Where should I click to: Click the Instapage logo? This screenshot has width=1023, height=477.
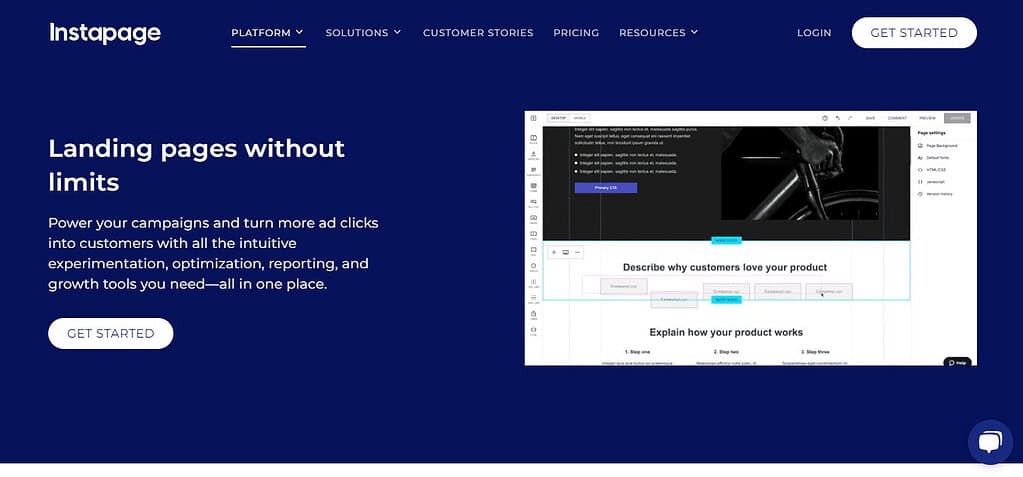pyautogui.click(x=105, y=33)
